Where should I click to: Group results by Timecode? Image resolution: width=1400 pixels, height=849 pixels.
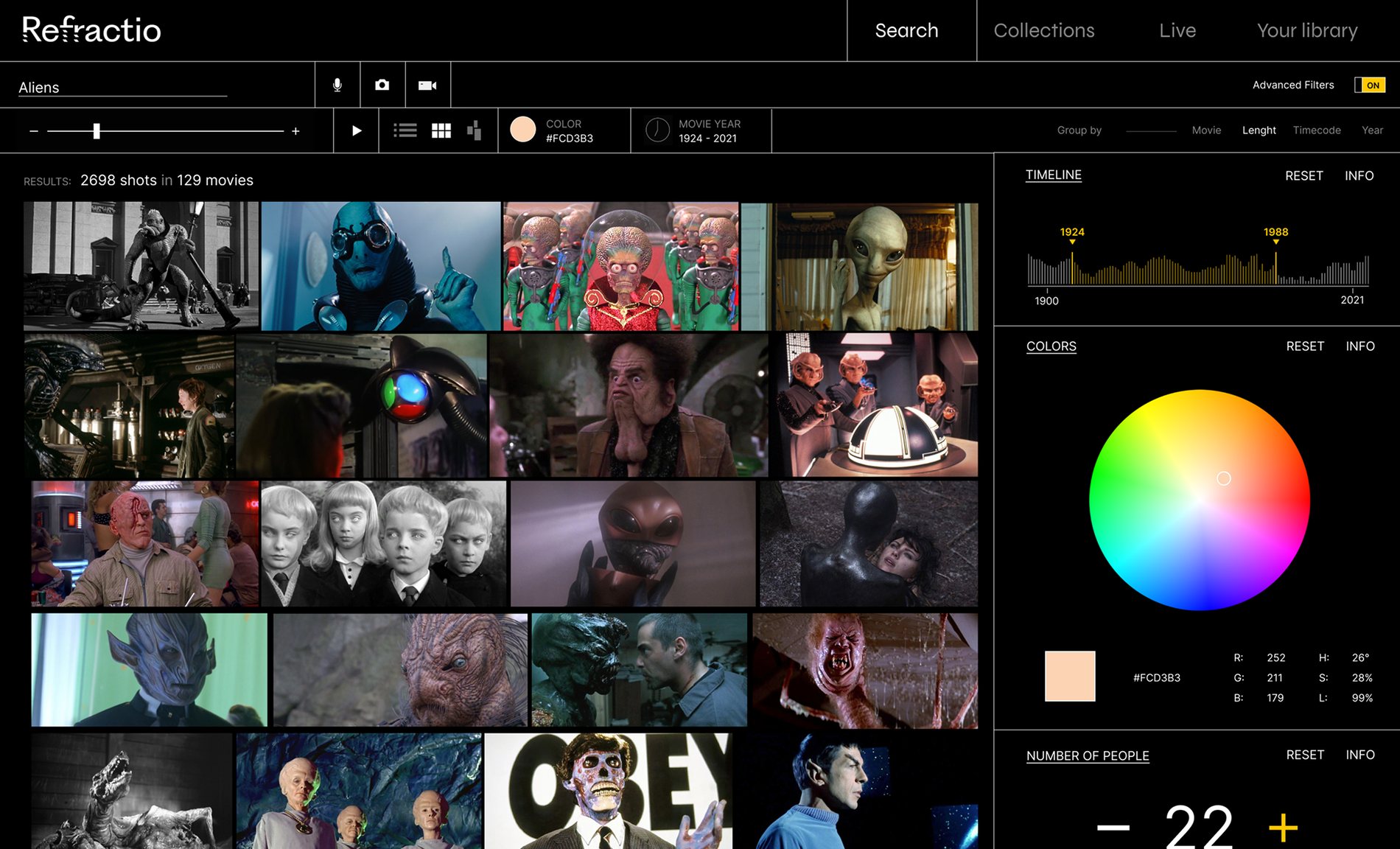pyautogui.click(x=1317, y=130)
